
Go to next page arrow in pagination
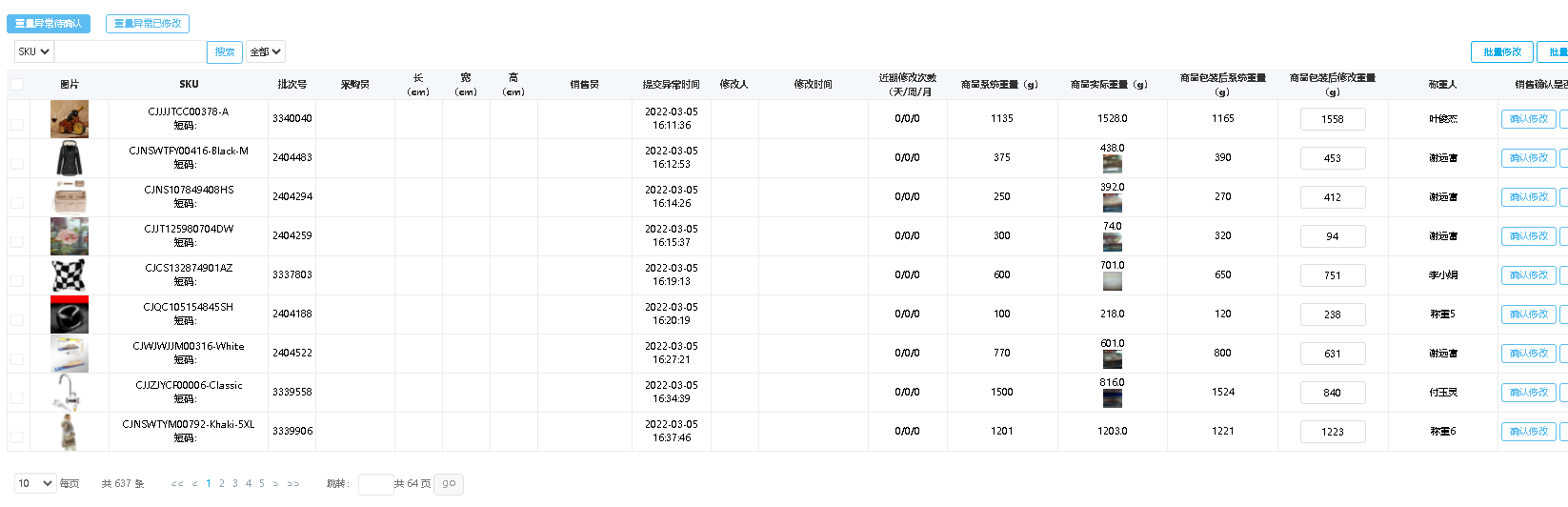[x=275, y=484]
